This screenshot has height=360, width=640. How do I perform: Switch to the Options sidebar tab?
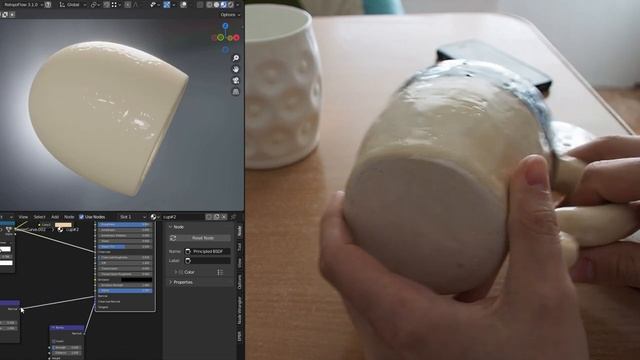(239, 282)
